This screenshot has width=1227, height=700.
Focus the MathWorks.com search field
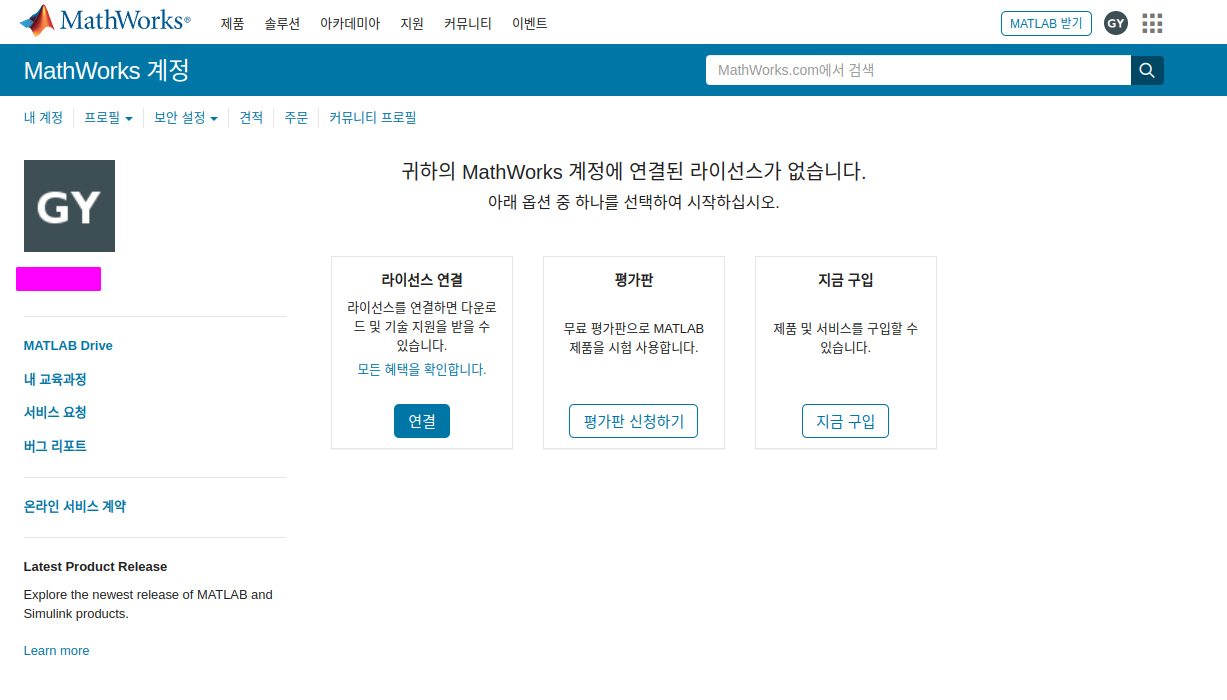coord(918,70)
